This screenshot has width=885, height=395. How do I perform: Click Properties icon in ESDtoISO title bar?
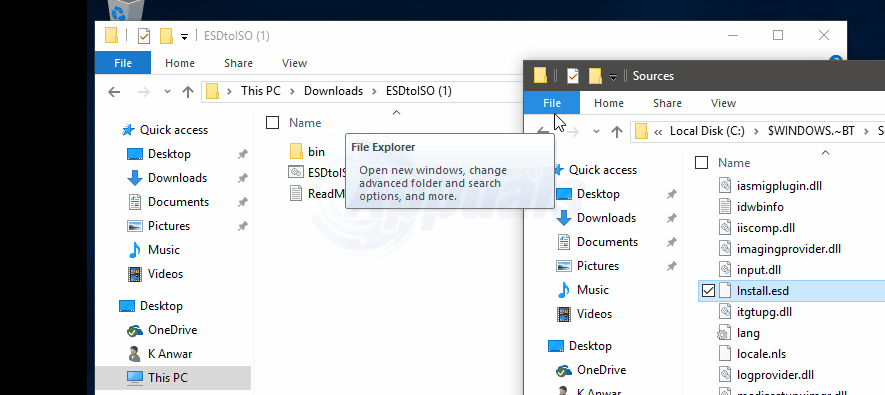point(144,36)
